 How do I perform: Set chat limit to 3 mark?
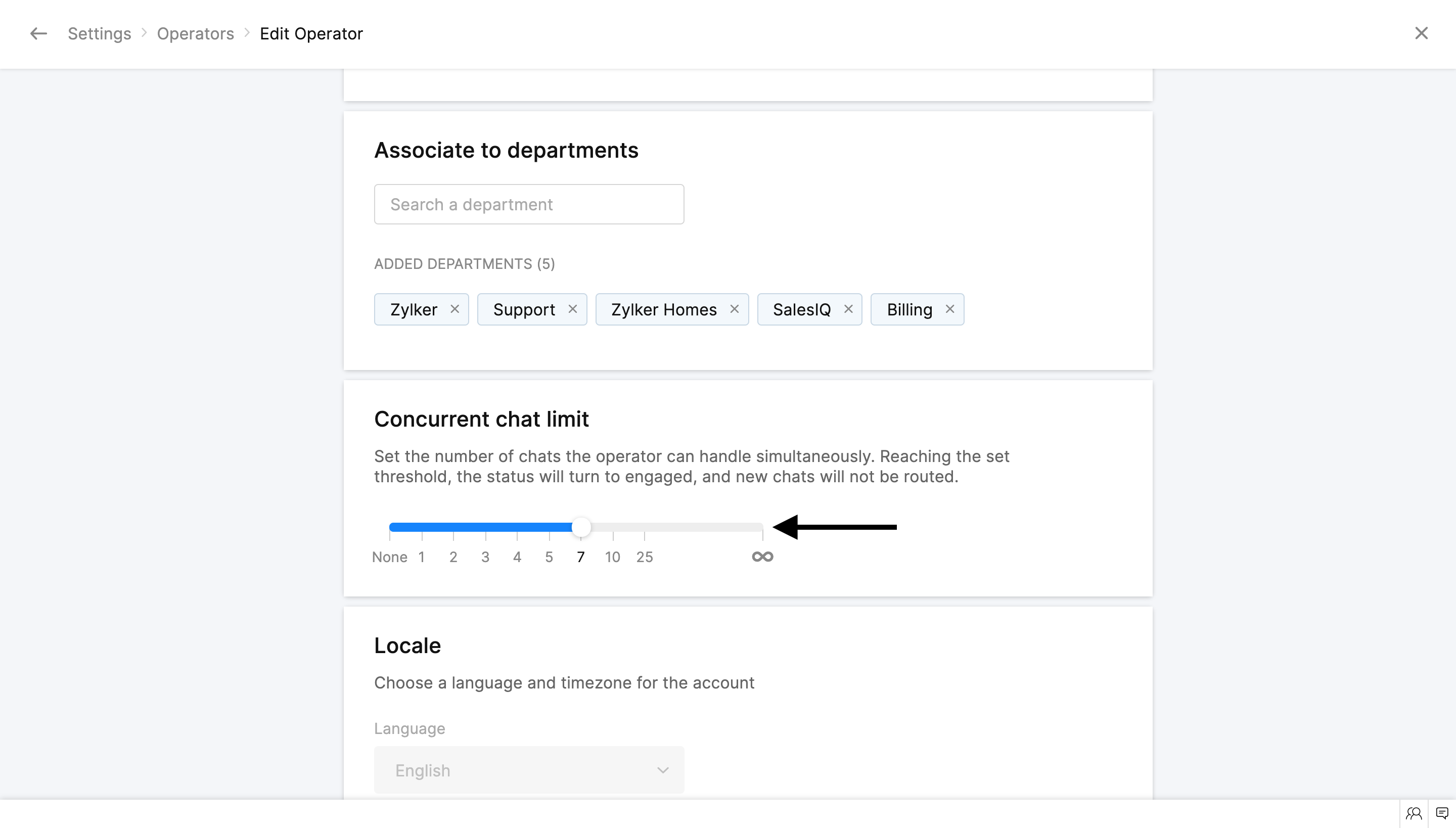point(485,528)
